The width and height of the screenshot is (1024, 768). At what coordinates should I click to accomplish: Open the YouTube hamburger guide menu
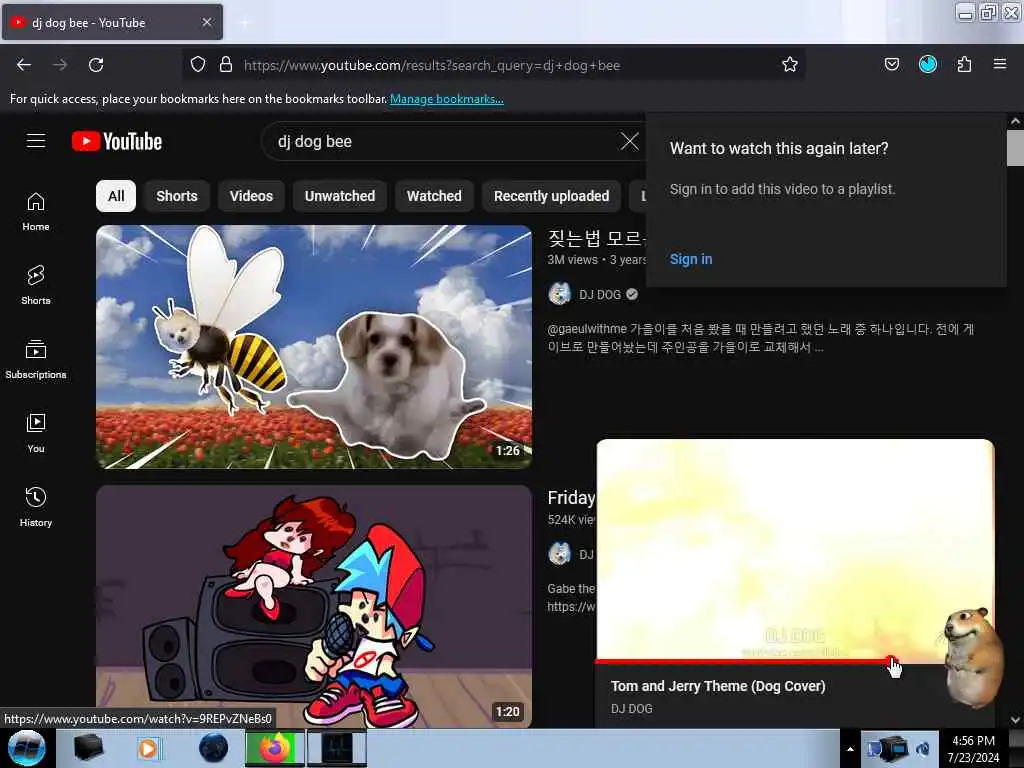pos(36,141)
